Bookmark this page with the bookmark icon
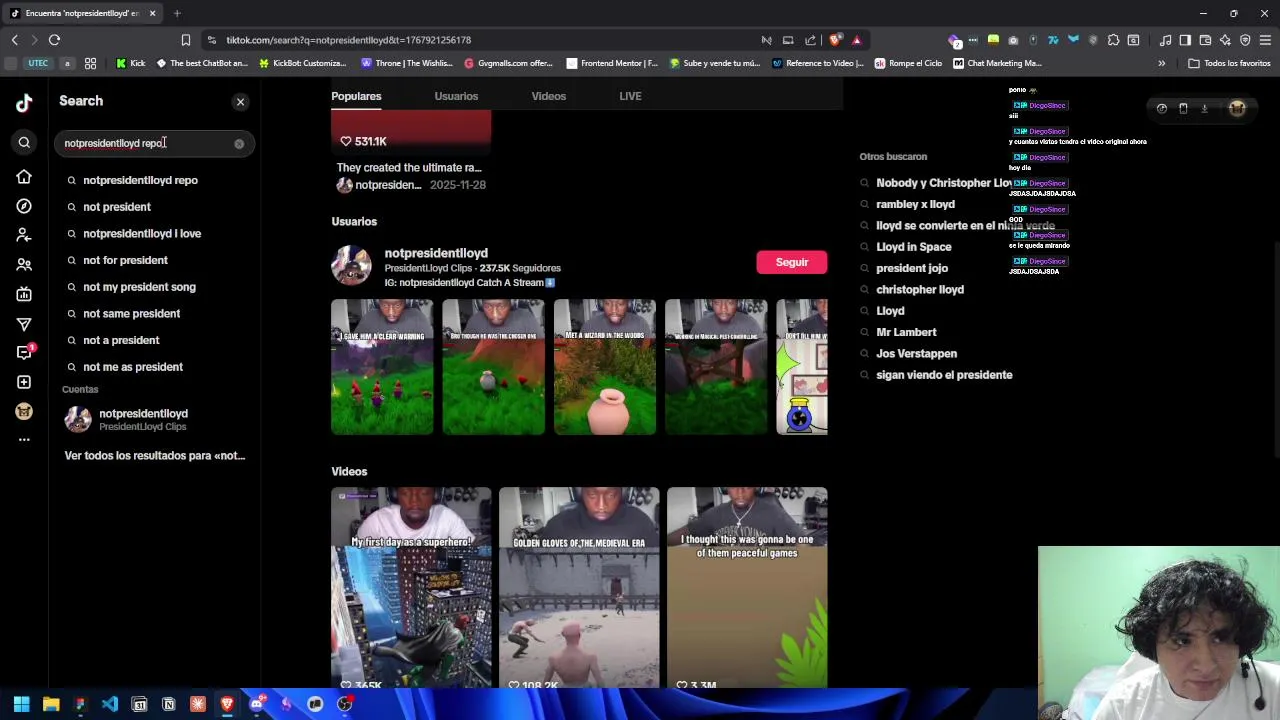This screenshot has width=1280, height=720. pos(185,40)
